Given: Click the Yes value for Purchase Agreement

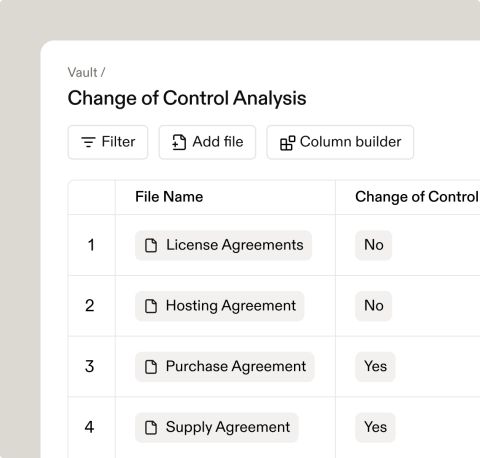Looking at the screenshot, I should point(375,367).
